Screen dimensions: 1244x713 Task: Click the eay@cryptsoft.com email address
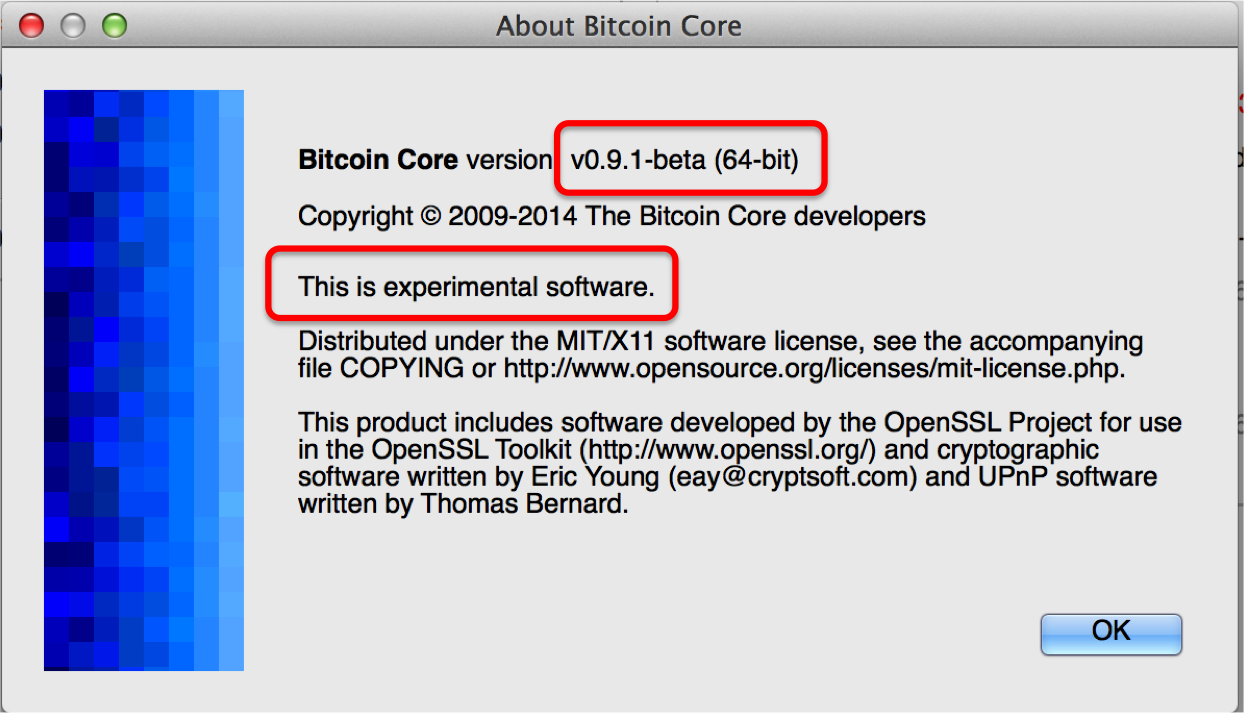tap(792, 477)
